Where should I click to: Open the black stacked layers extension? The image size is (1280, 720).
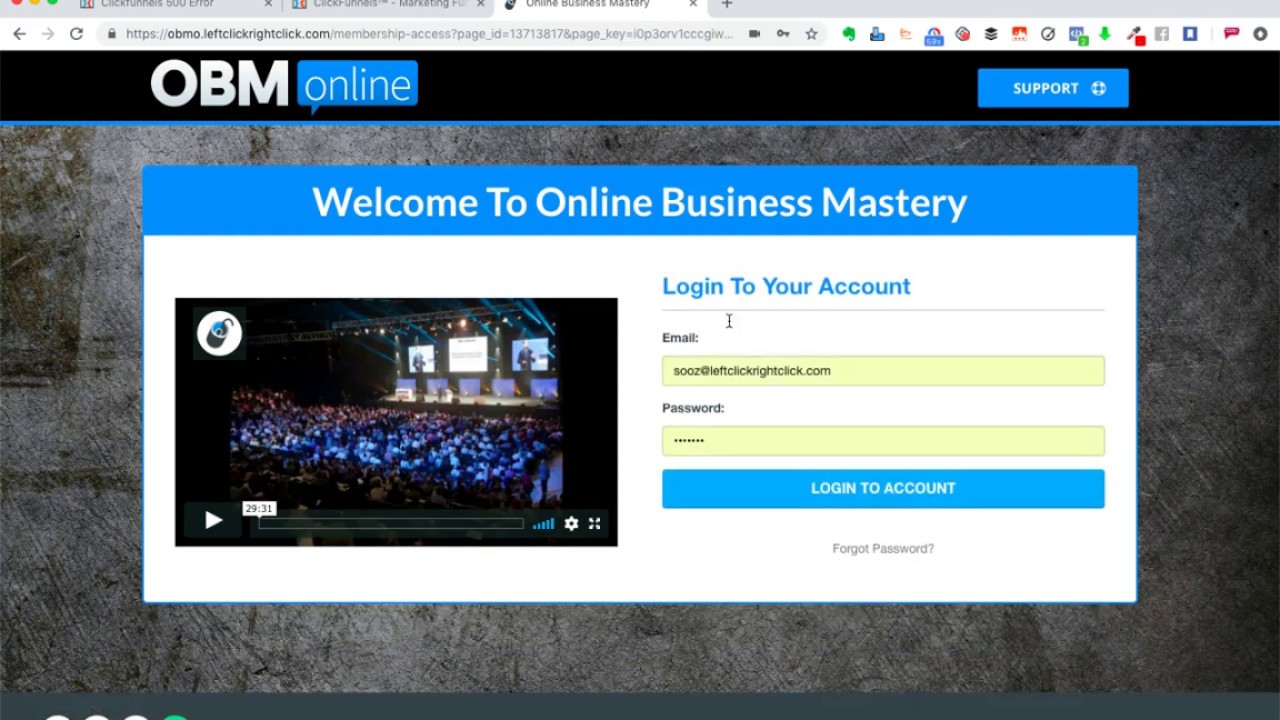click(x=991, y=34)
